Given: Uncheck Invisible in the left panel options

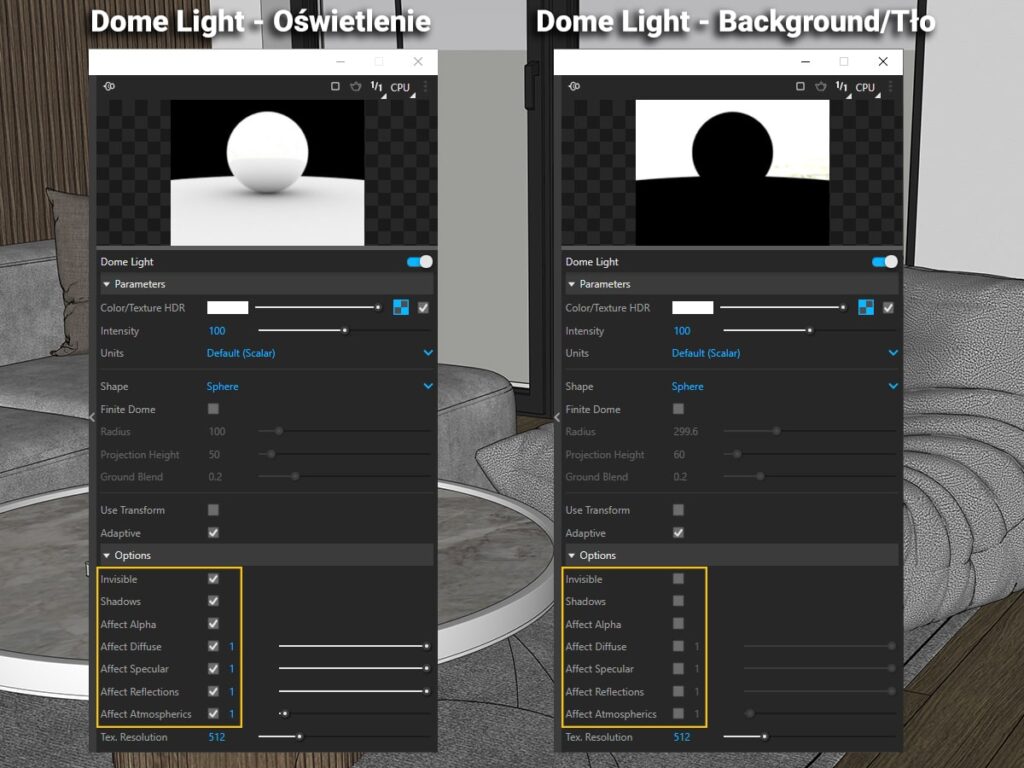Looking at the screenshot, I should (x=213, y=579).
